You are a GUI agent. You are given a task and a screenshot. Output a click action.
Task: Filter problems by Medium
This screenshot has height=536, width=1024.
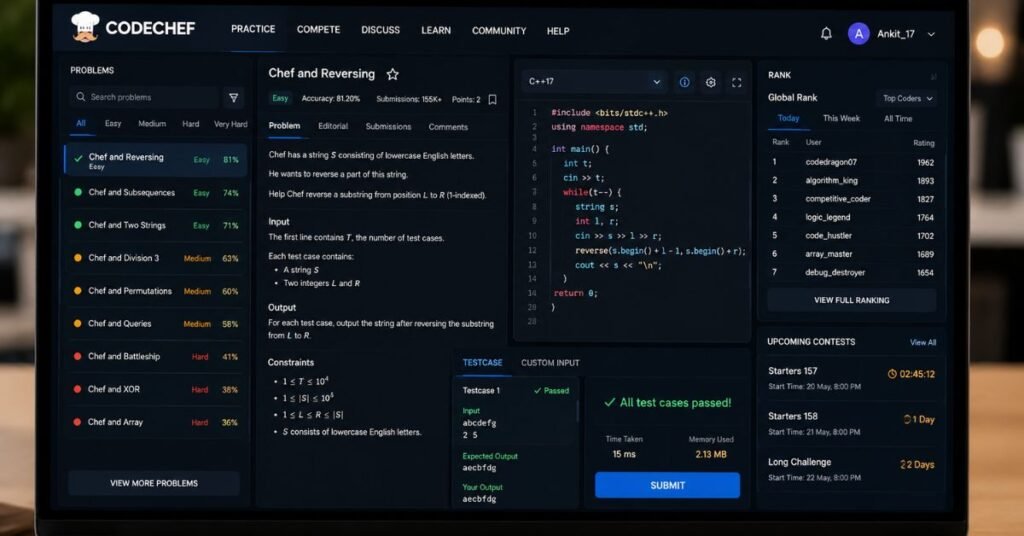[152, 123]
